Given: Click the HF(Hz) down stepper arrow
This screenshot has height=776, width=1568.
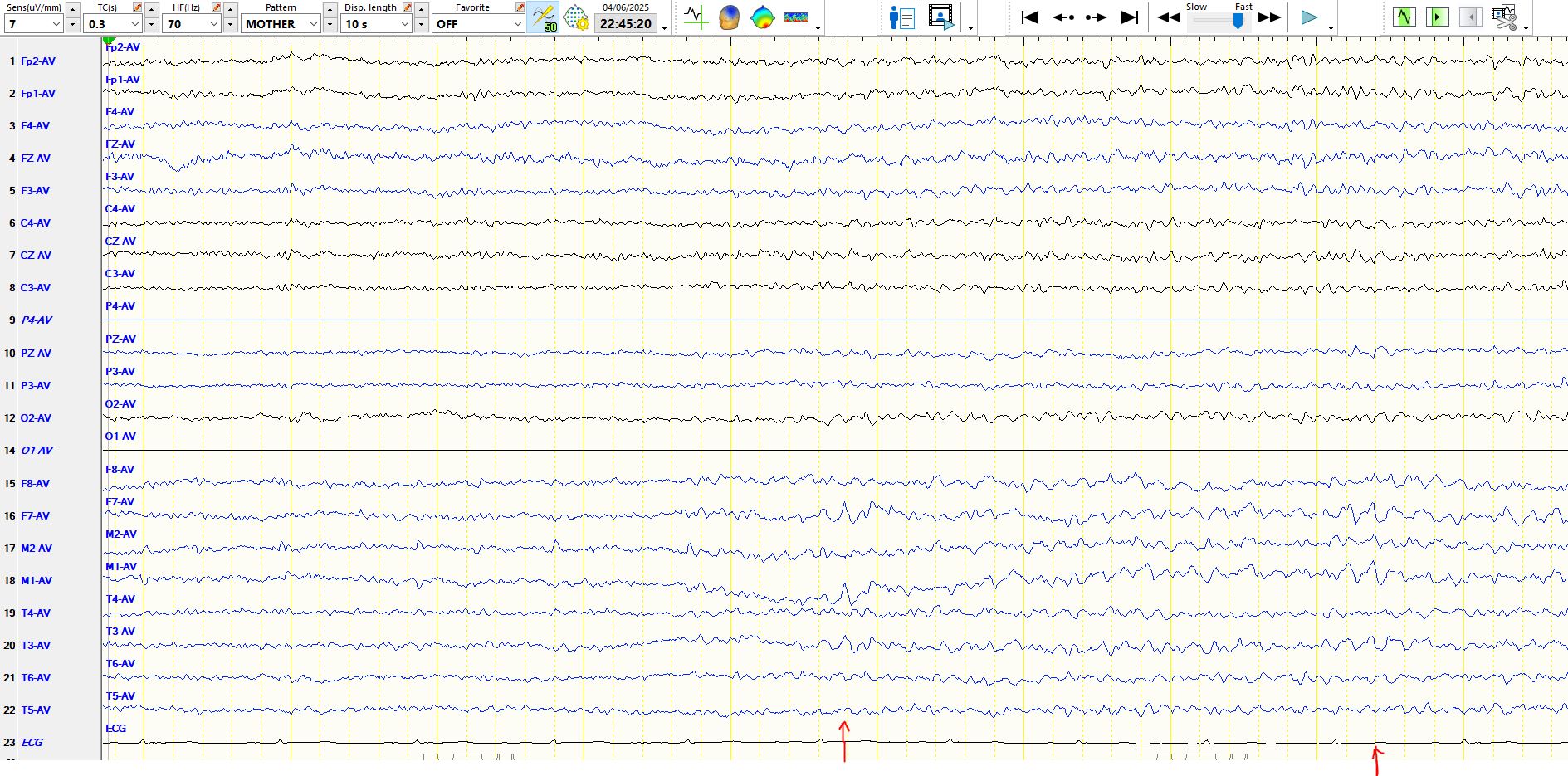Looking at the screenshot, I should (x=231, y=24).
